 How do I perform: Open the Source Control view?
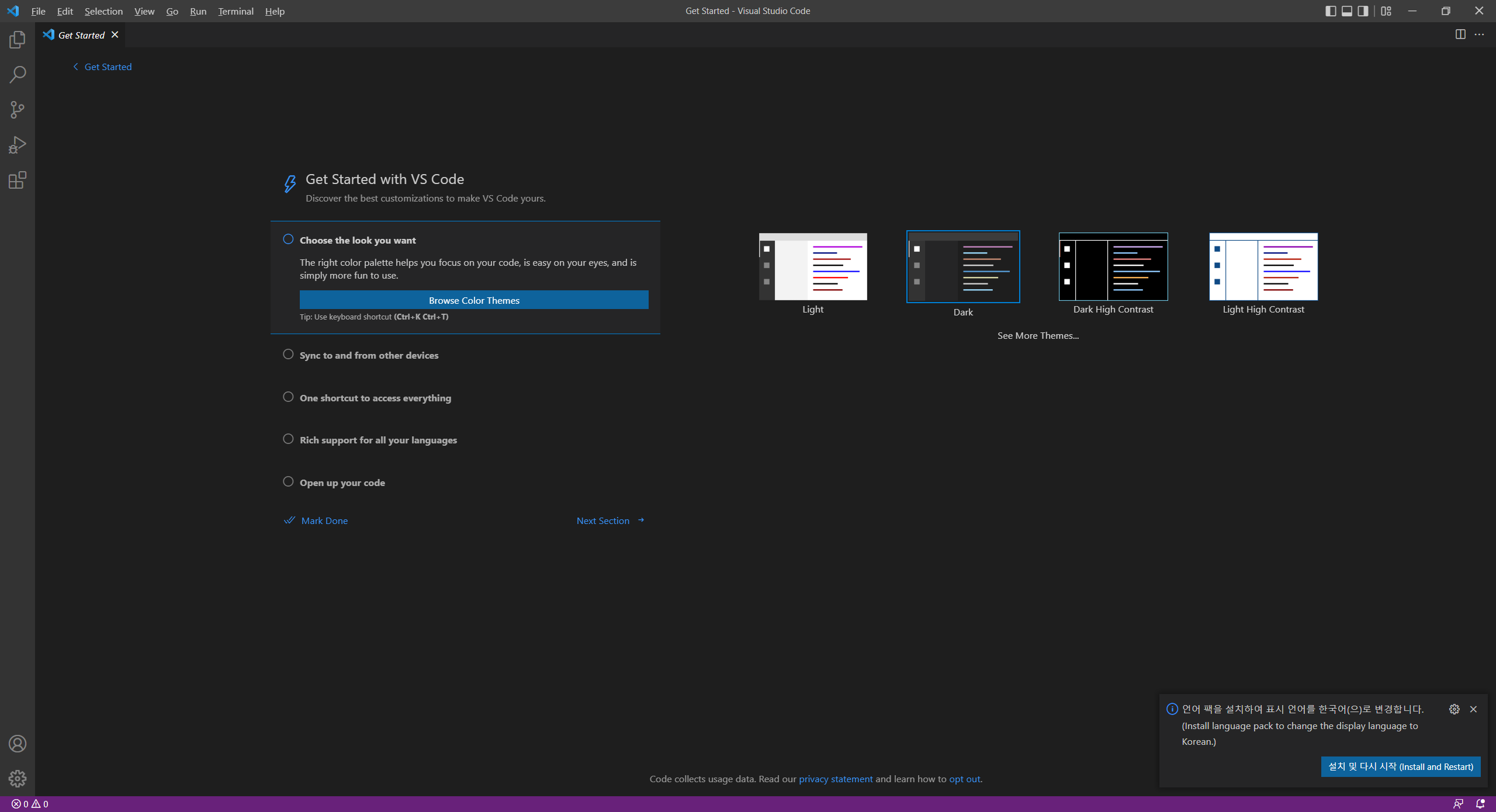coord(18,110)
